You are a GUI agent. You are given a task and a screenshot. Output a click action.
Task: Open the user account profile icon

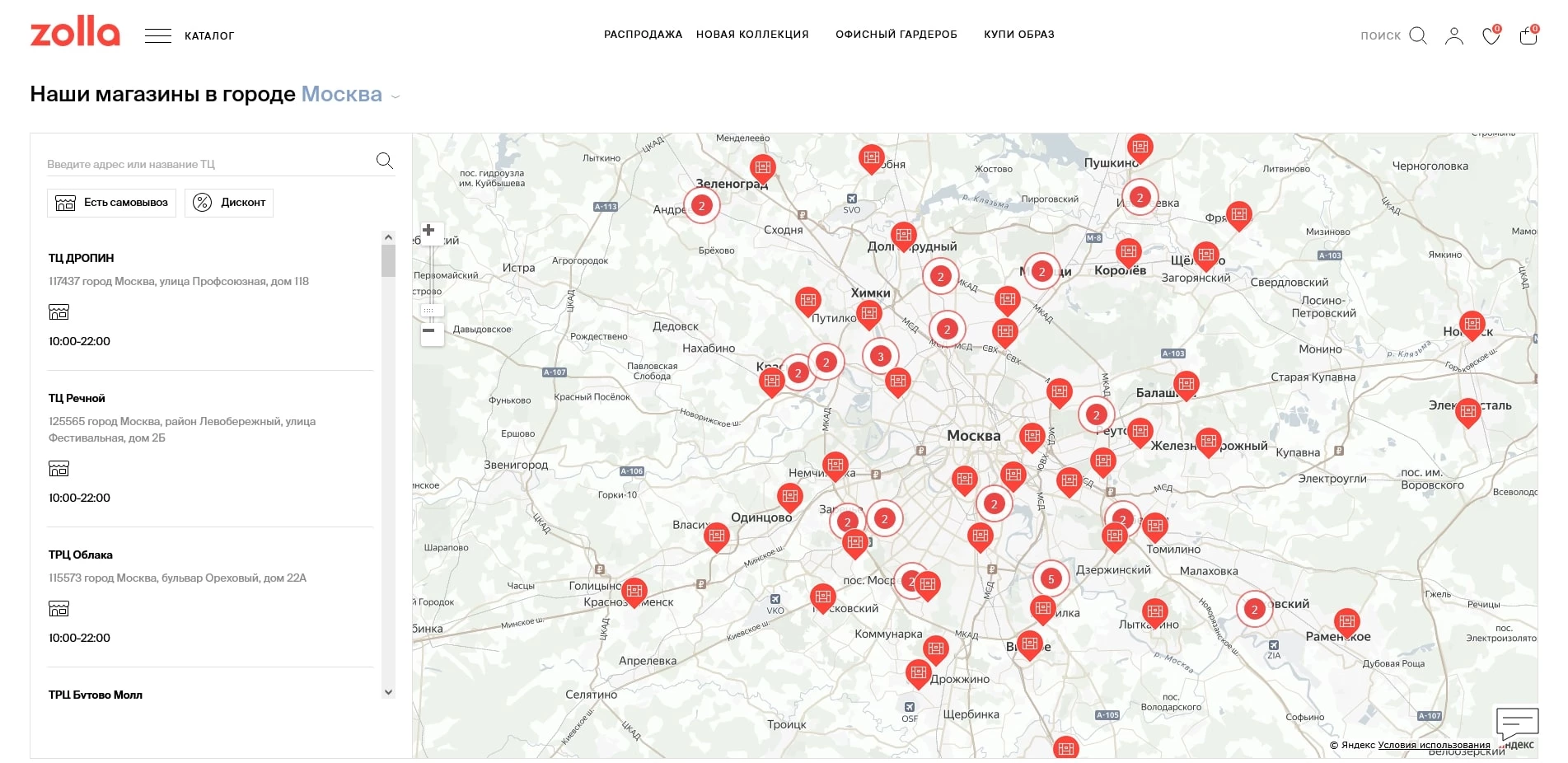tap(1453, 35)
